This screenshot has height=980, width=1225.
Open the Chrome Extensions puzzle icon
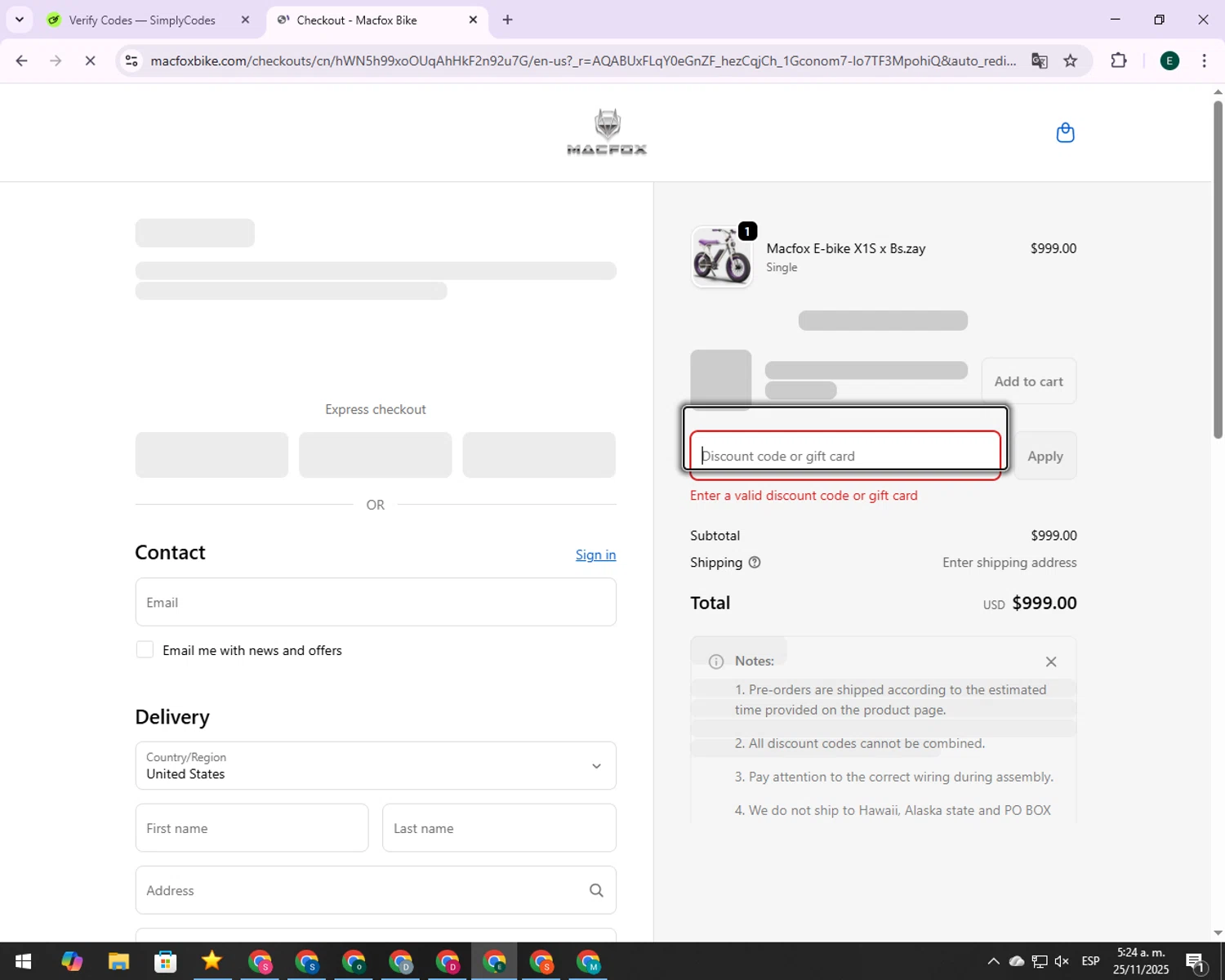(x=1119, y=60)
